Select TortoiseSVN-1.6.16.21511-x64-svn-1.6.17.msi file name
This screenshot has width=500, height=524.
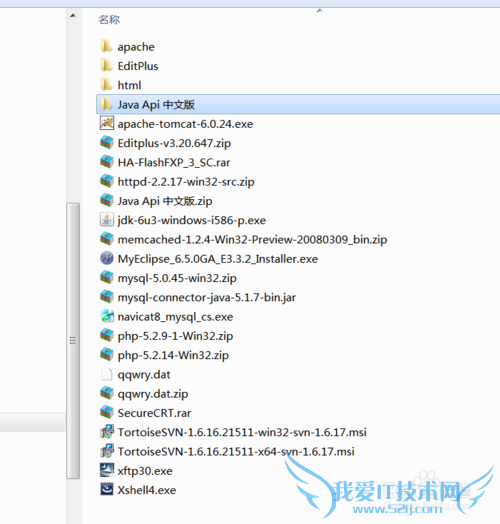236,452
